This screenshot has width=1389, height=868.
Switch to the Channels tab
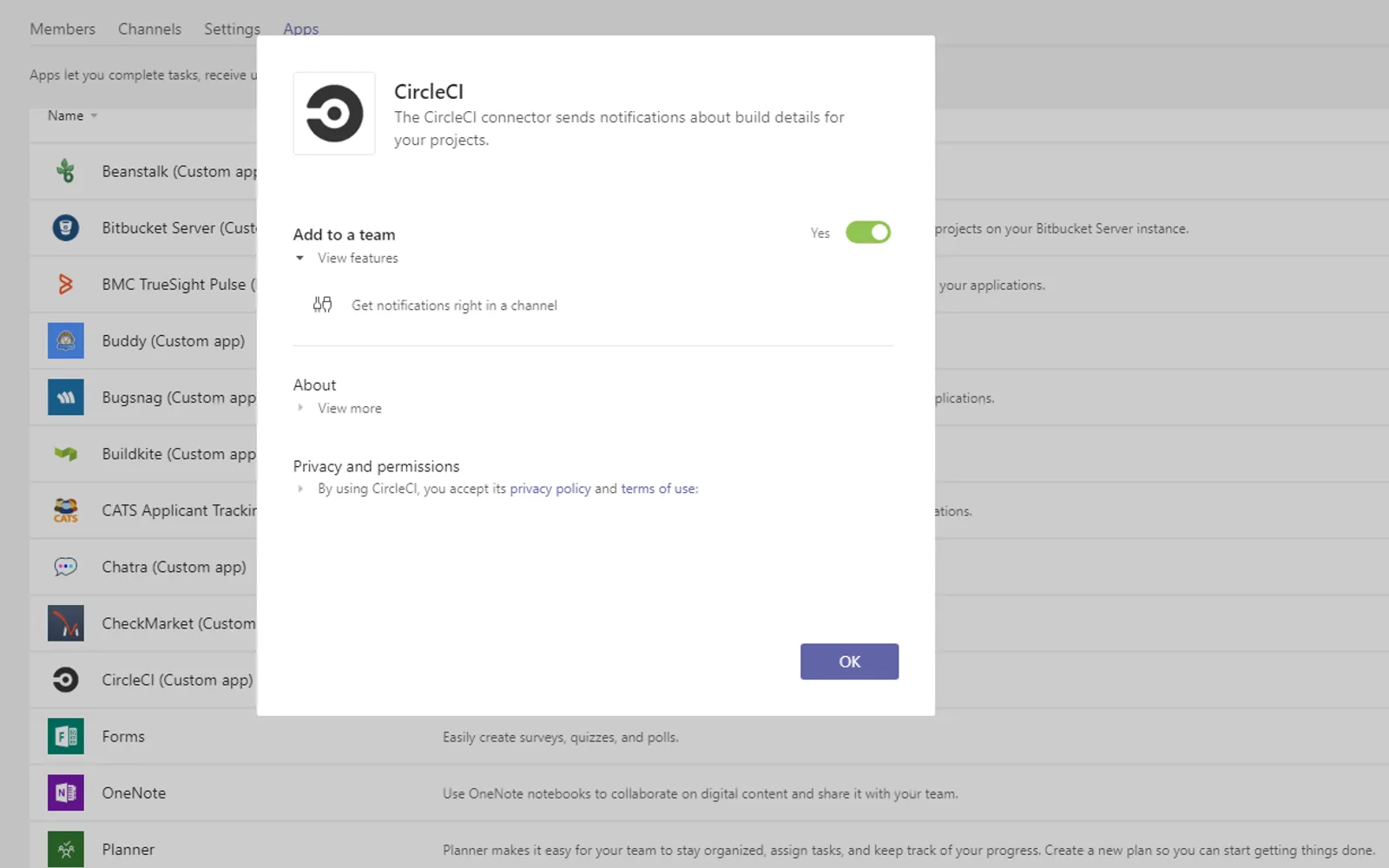[149, 29]
